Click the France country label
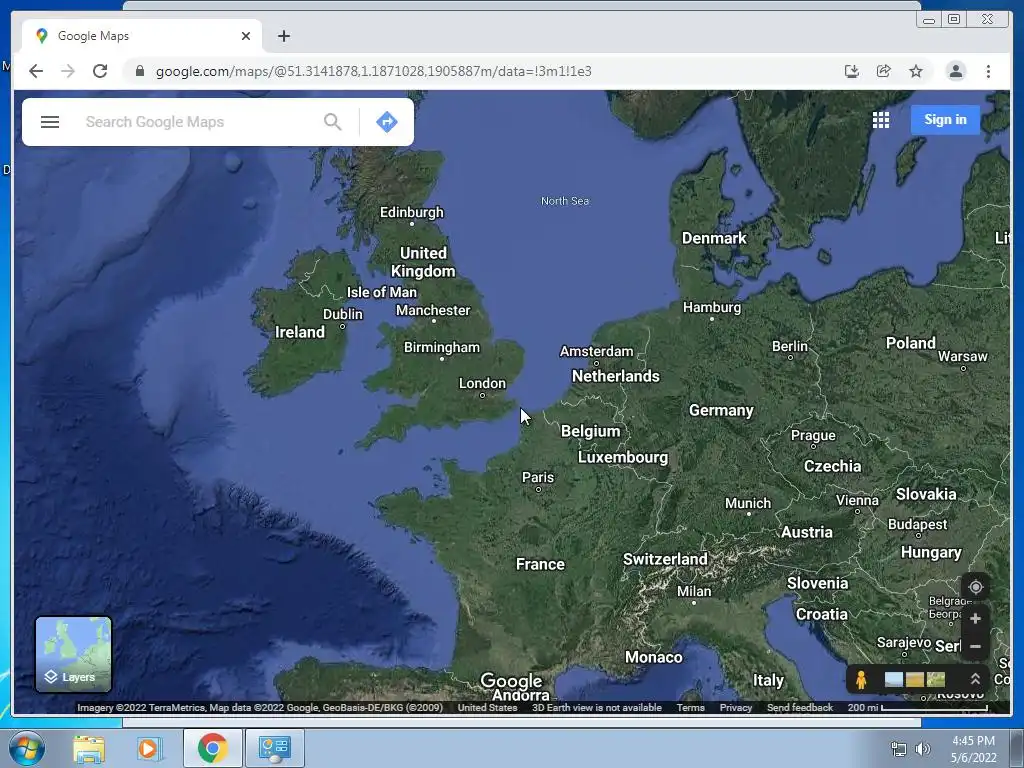 tap(540, 564)
